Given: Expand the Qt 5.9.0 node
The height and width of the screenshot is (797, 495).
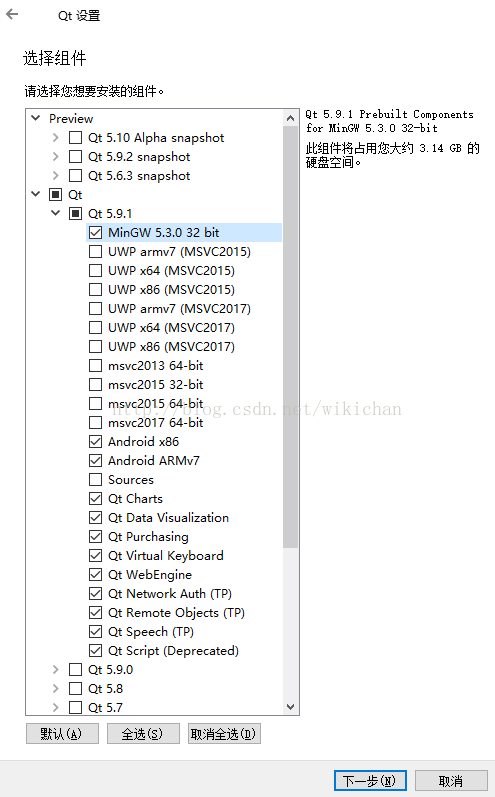Looking at the screenshot, I should [55, 669].
